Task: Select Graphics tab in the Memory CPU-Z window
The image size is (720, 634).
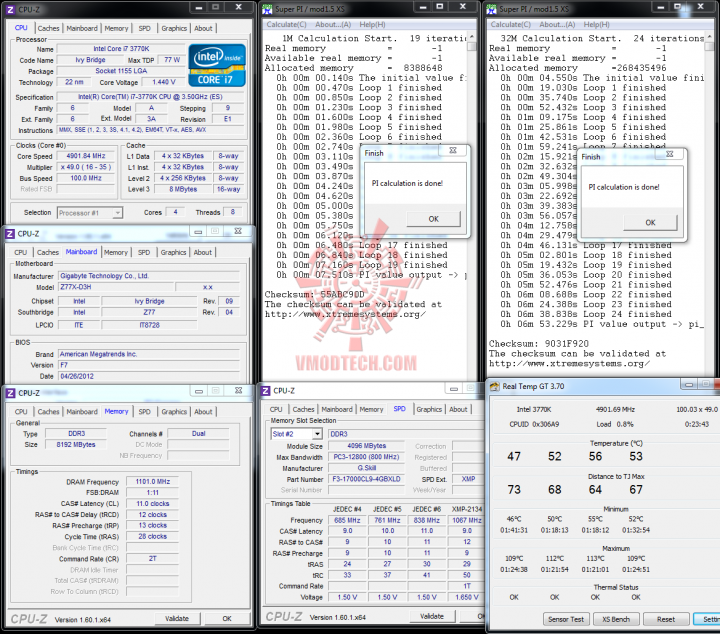Action: [x=174, y=412]
